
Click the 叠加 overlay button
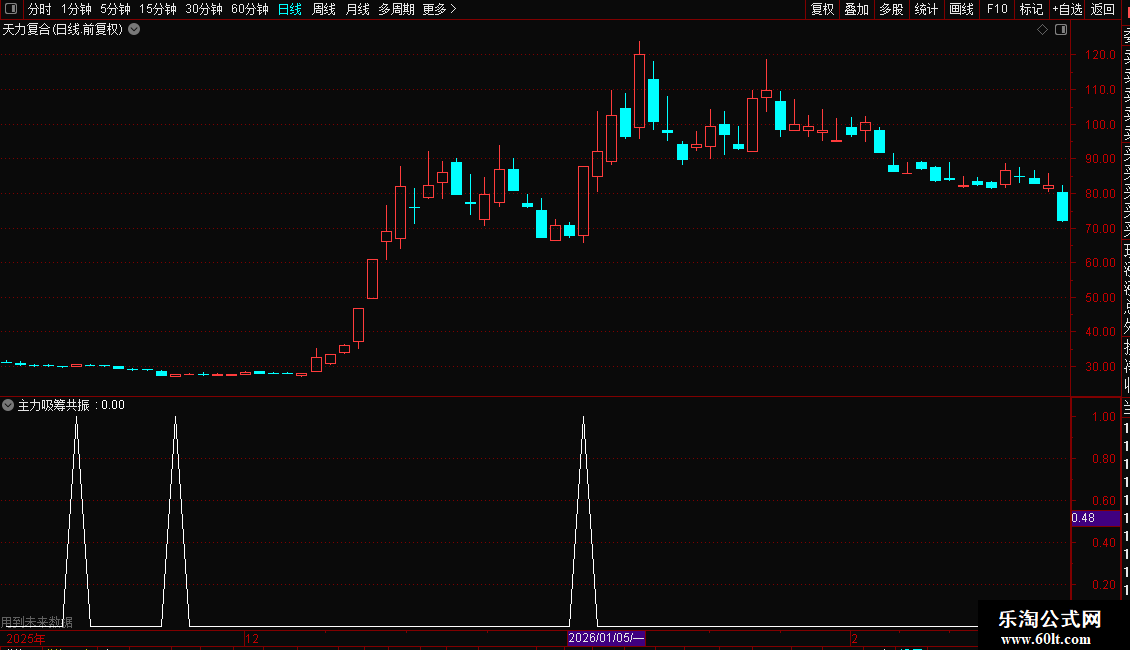(x=857, y=9)
